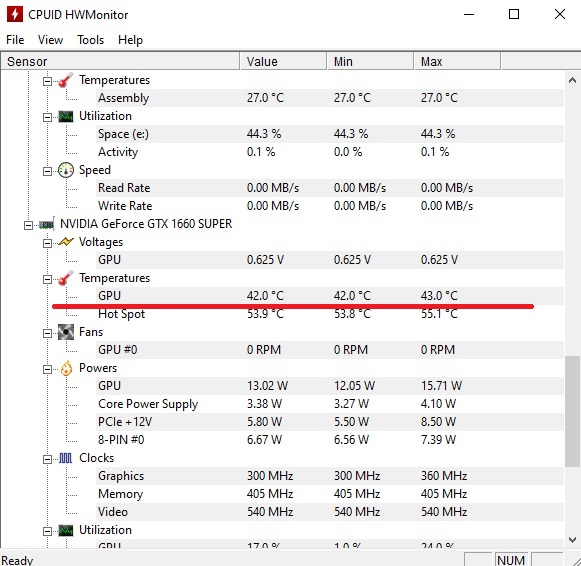This screenshot has height=566, width=581.
Task: Select the GPU #0 fan row
Action: (x=330, y=350)
